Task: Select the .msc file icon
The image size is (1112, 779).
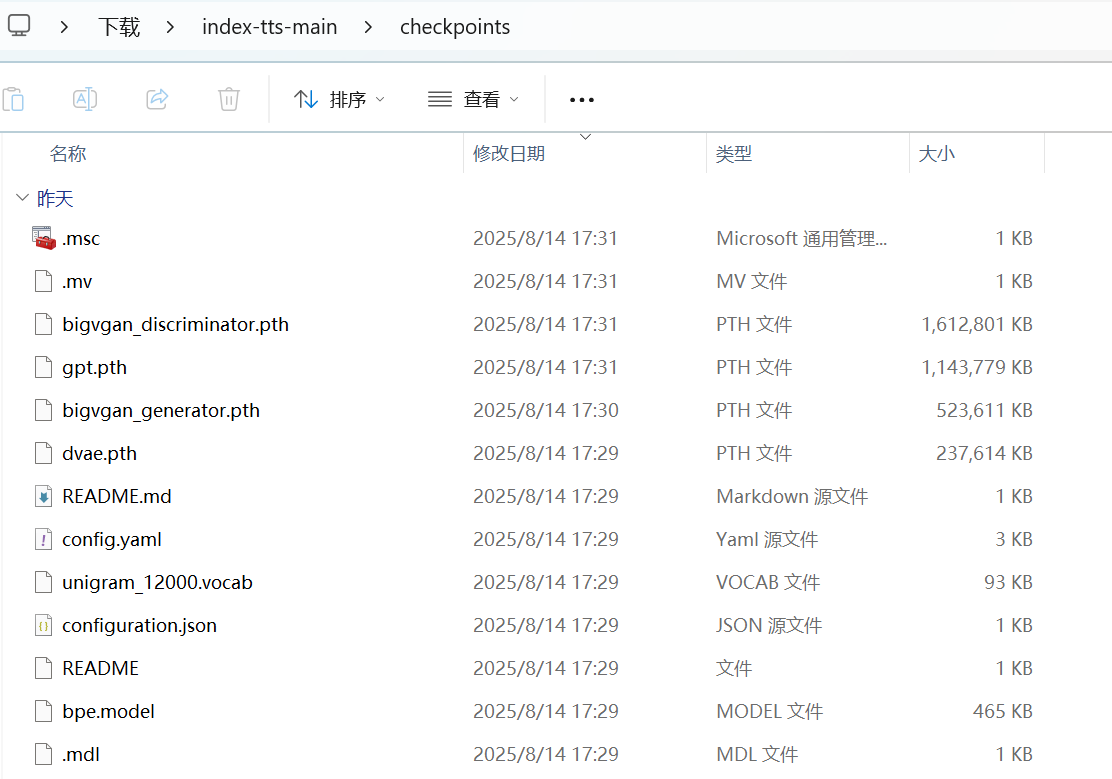Action: 42,238
